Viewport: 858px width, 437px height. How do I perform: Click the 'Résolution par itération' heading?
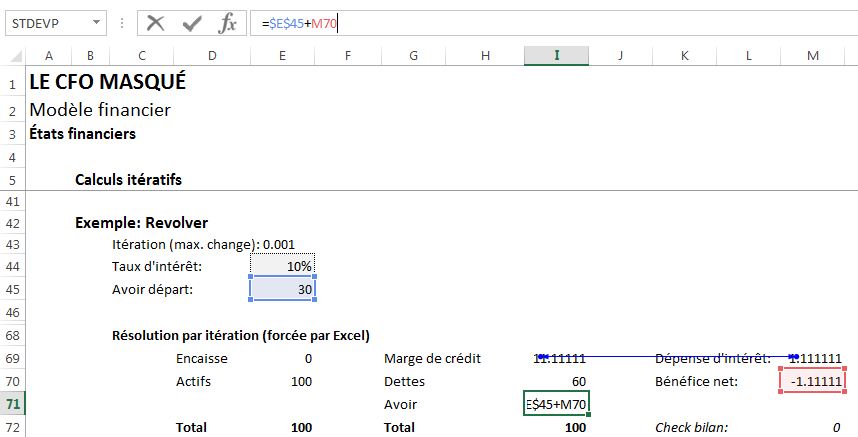(x=241, y=335)
